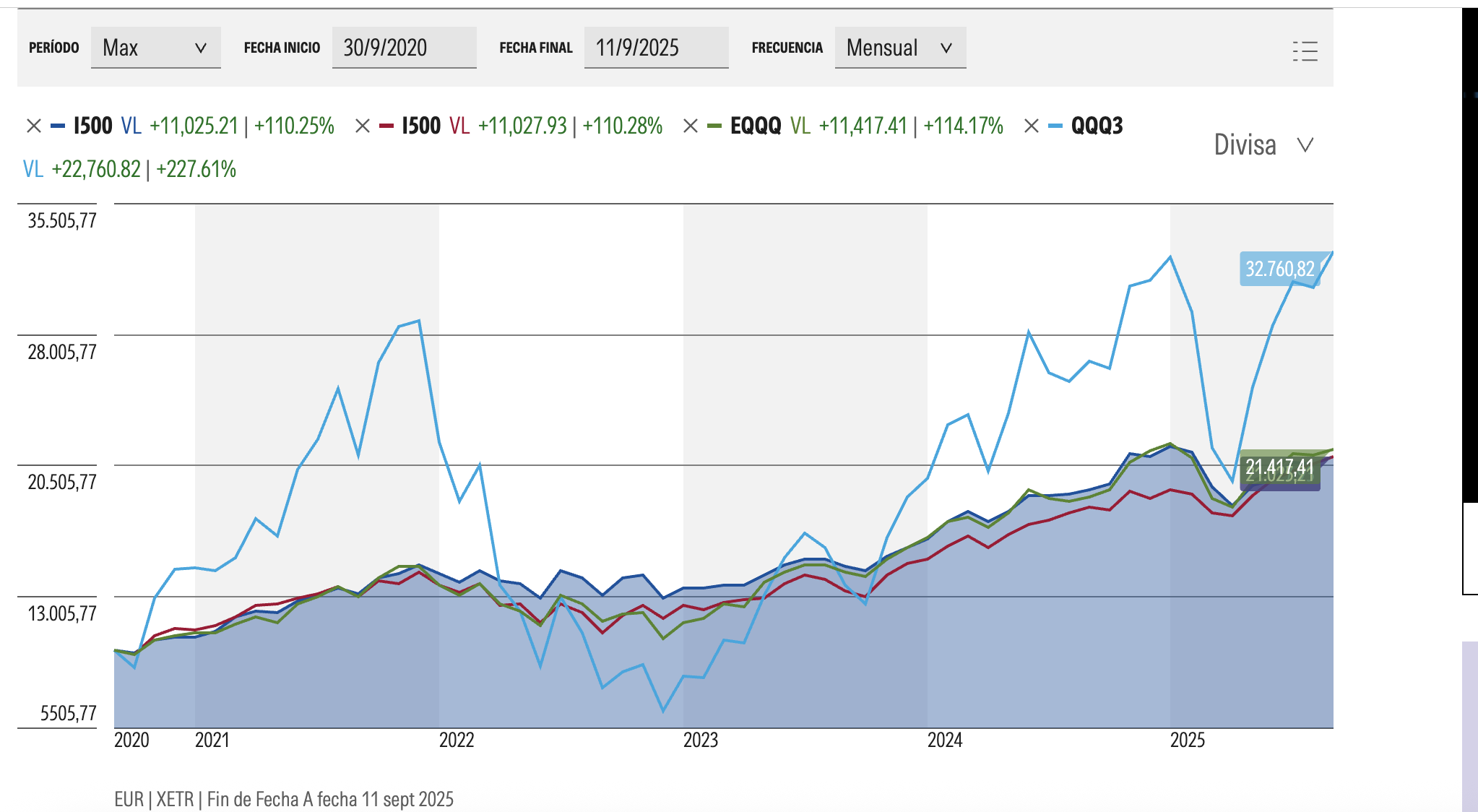
Task: Remove the QQQ3 series with X
Action: pyautogui.click(x=1032, y=126)
